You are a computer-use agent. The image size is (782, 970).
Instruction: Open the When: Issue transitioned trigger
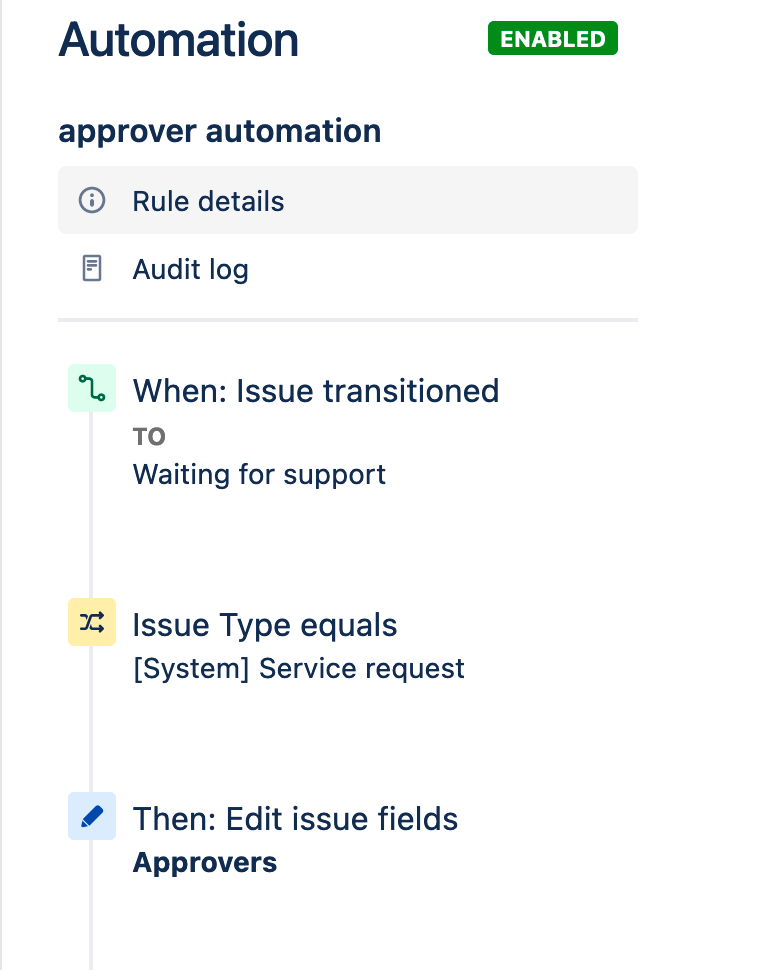pyautogui.click(x=316, y=391)
